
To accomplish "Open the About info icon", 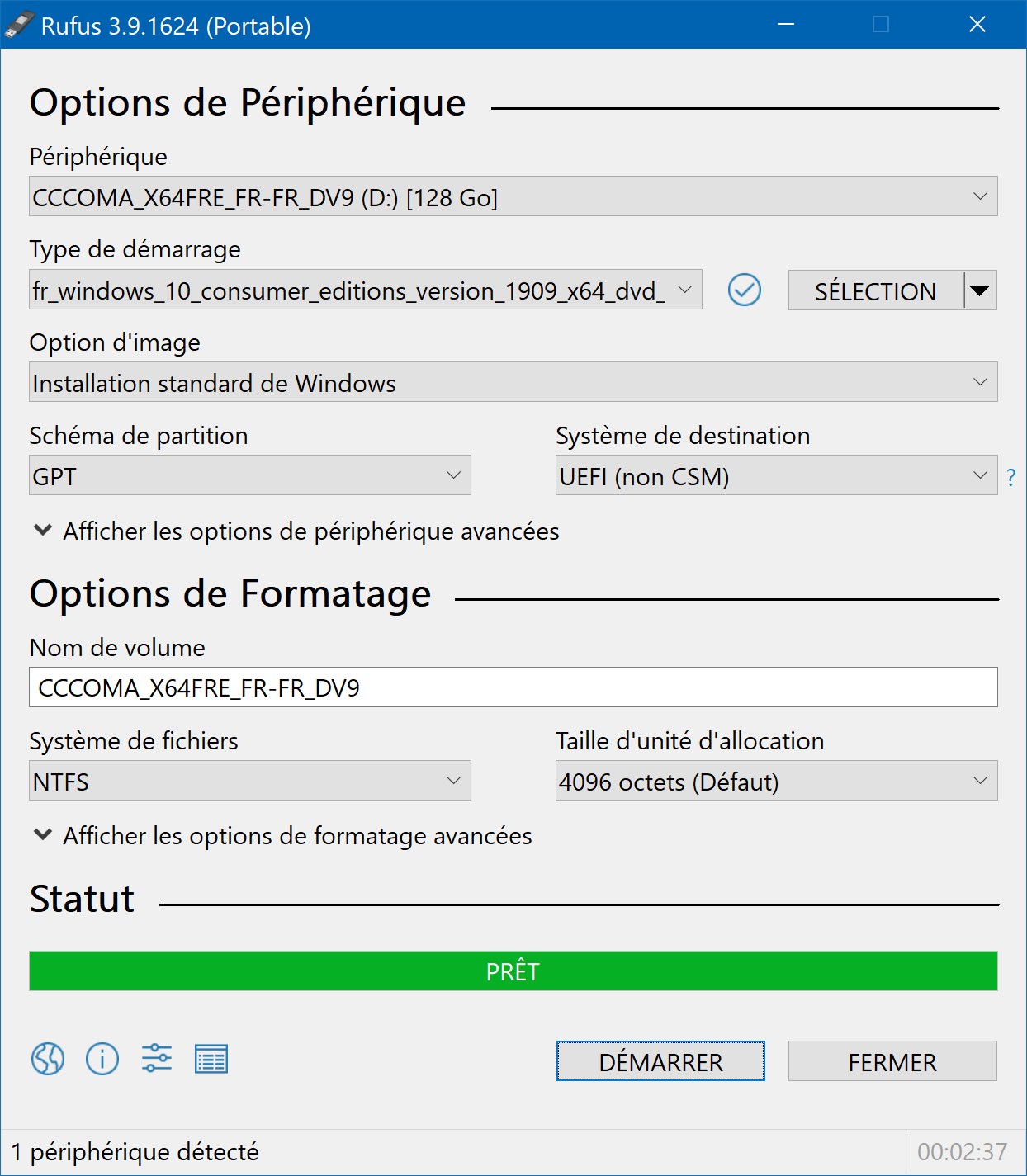I will tap(102, 1059).
